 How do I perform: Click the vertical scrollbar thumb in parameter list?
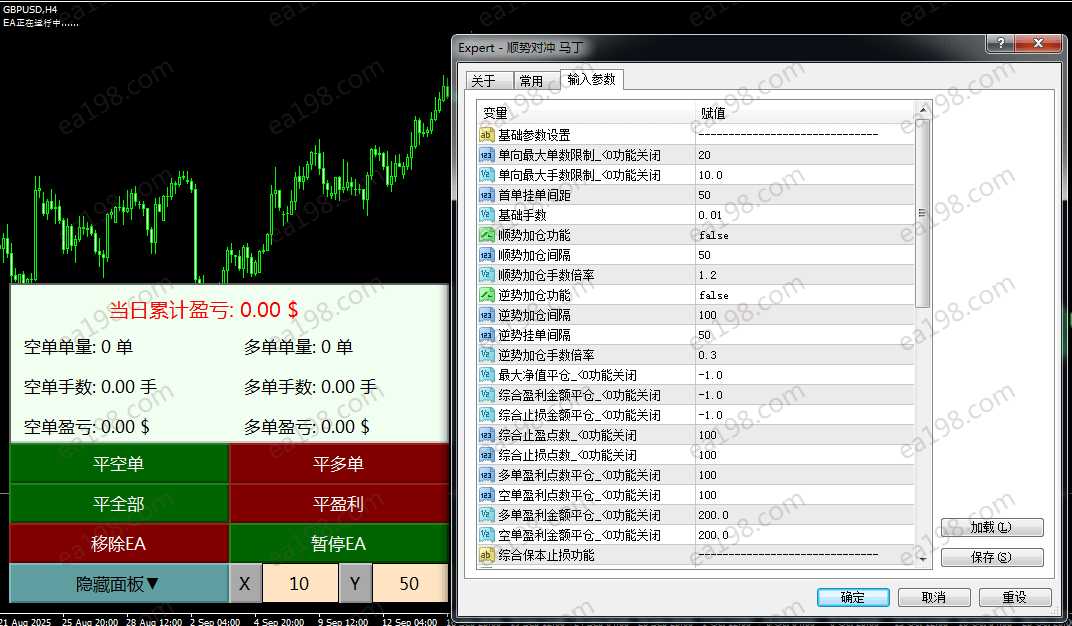(x=923, y=212)
